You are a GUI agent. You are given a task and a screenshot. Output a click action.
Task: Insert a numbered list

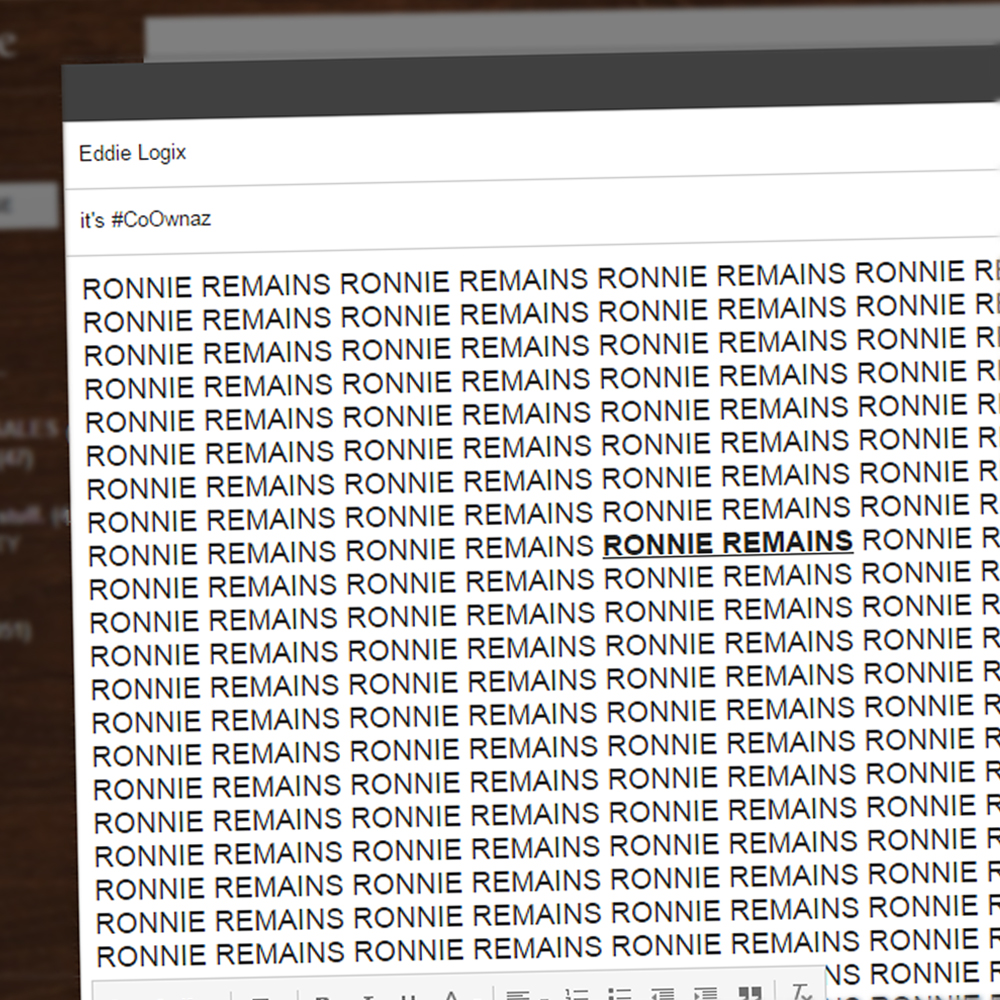[576, 995]
